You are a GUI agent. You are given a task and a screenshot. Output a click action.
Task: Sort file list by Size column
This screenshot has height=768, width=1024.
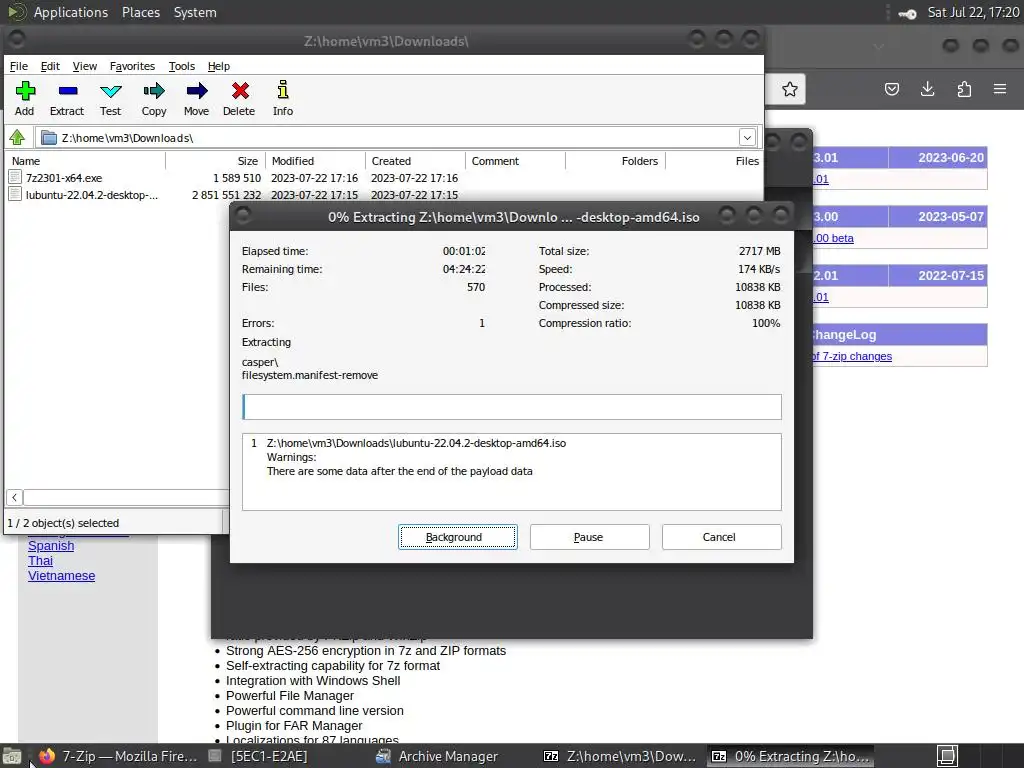pos(216,161)
